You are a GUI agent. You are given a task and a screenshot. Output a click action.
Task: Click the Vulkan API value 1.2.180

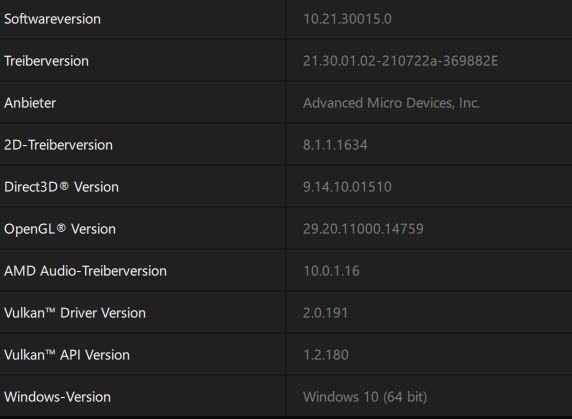(x=326, y=355)
